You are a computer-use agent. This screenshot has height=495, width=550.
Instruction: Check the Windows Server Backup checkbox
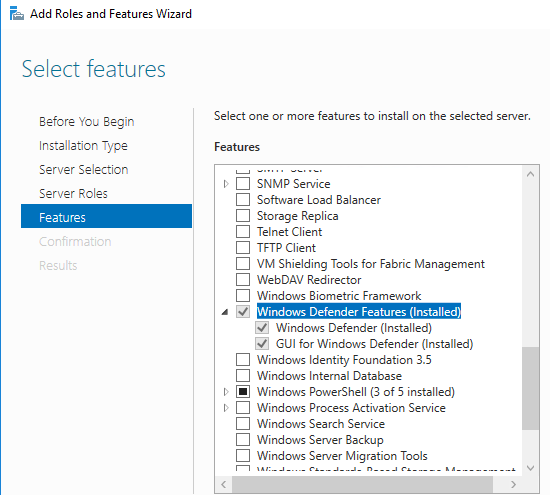point(243,440)
